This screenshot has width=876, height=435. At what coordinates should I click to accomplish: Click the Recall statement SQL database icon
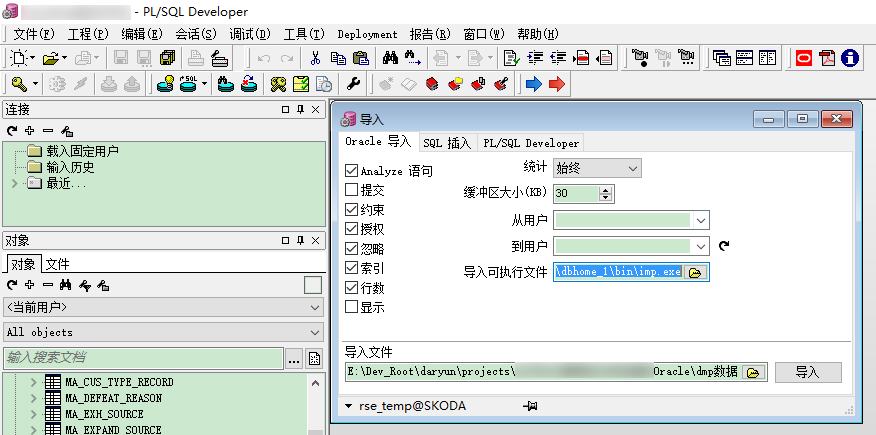click(188, 84)
